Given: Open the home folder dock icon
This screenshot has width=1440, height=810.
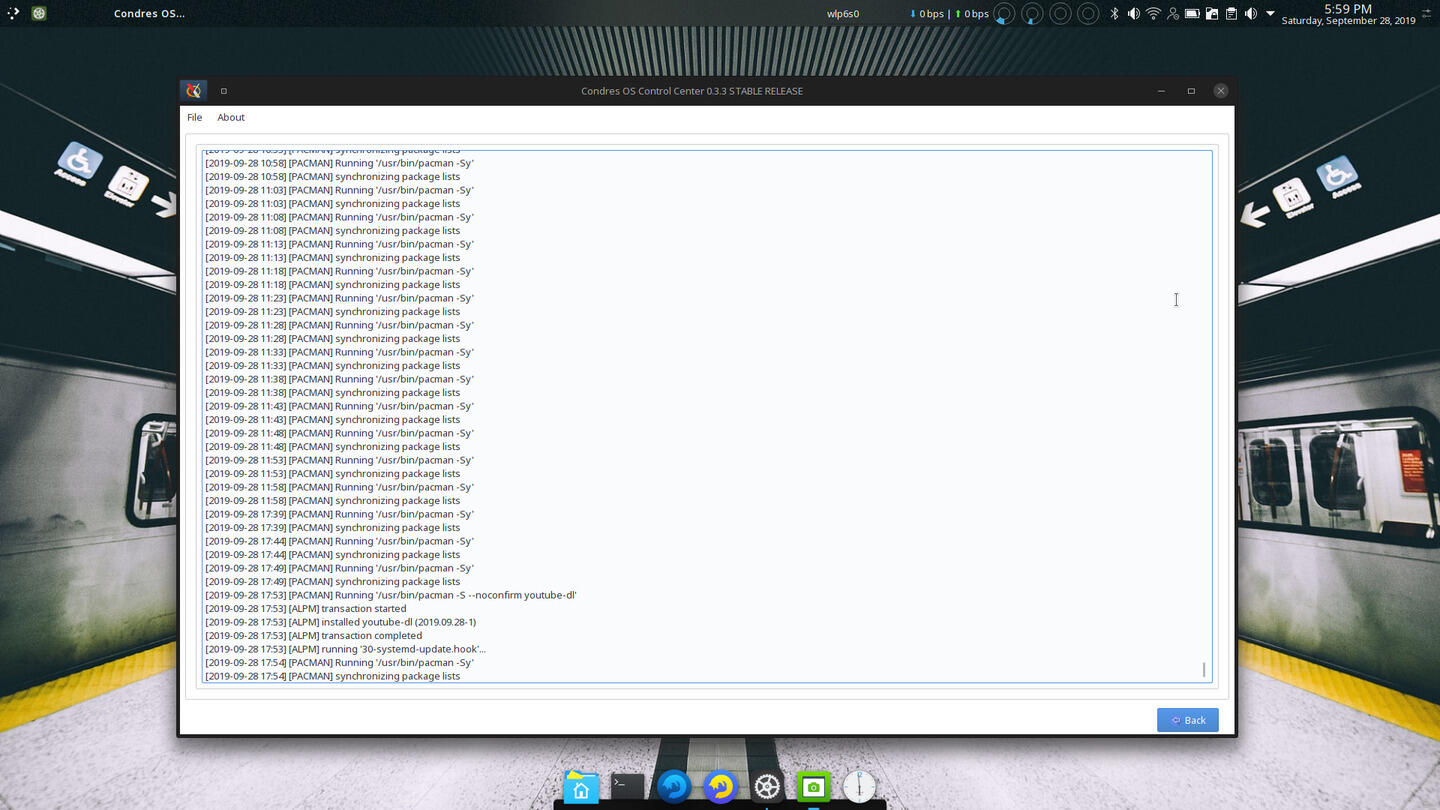Looking at the screenshot, I should [581, 788].
